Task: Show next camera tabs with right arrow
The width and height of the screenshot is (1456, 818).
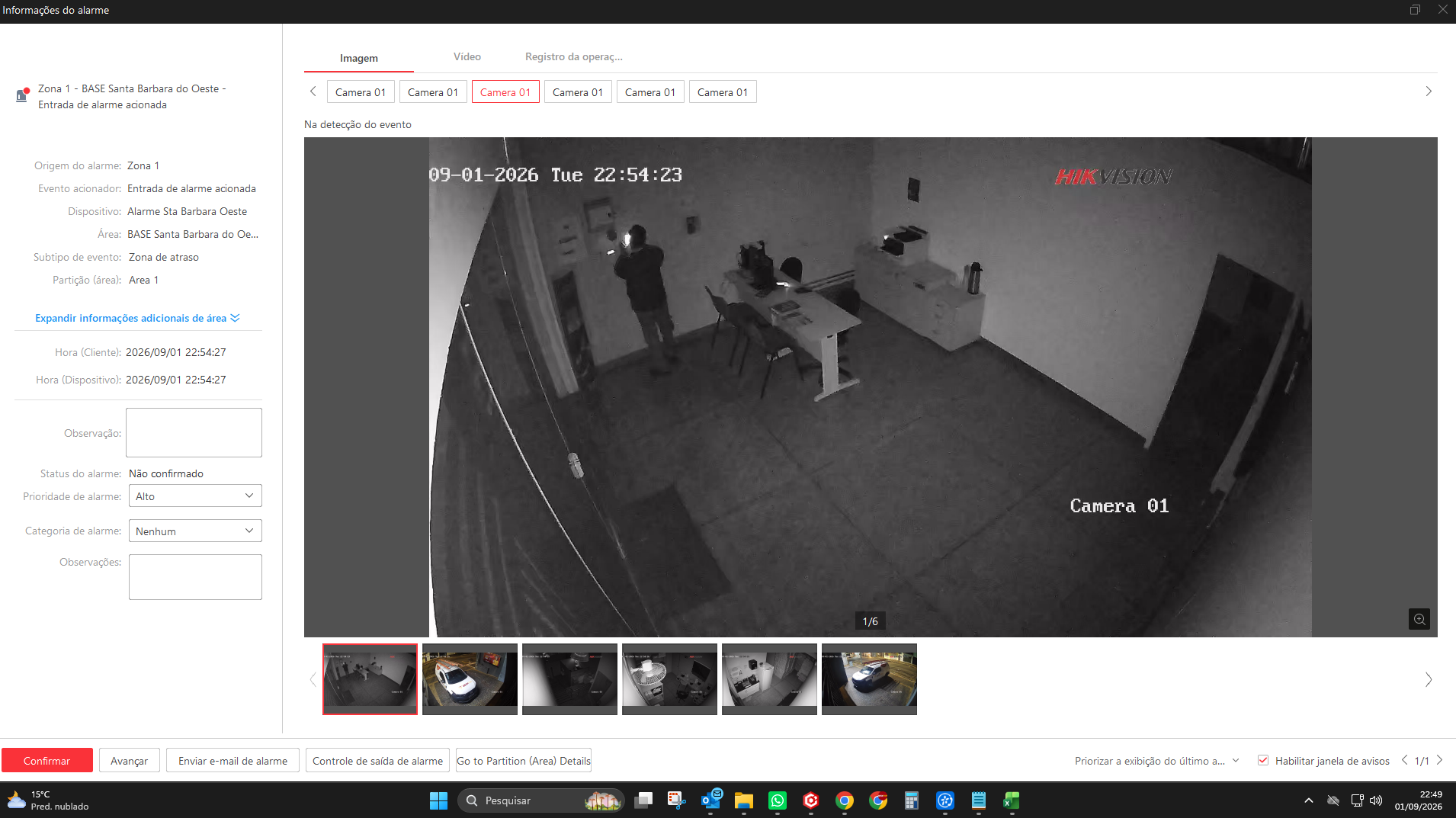Action: pyautogui.click(x=1429, y=91)
